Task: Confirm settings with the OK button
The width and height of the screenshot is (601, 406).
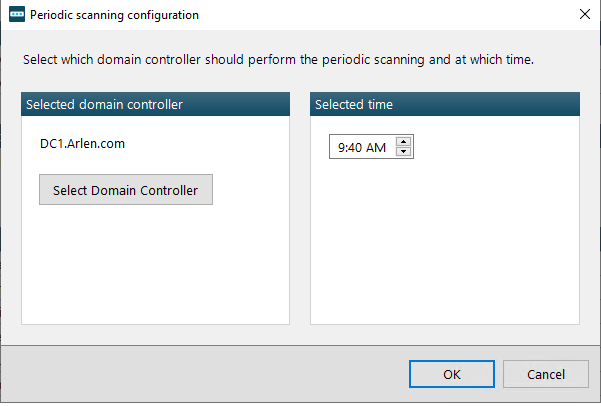Action: tap(452, 374)
